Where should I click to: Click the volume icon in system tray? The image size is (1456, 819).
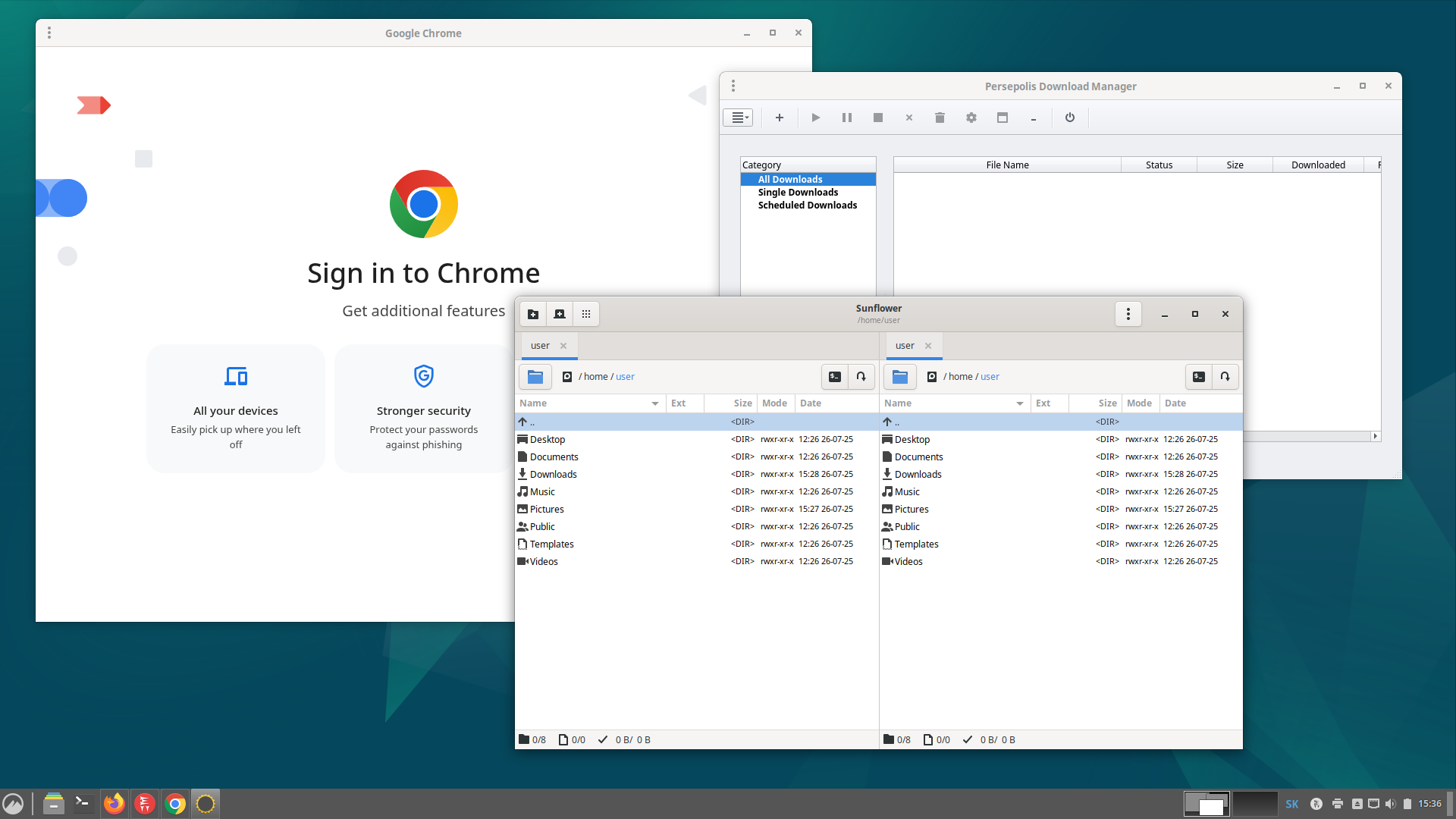click(1390, 804)
